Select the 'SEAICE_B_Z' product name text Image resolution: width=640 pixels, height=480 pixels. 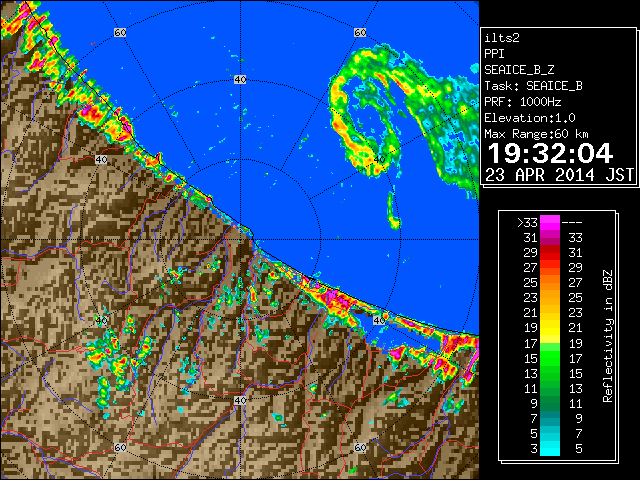pyautogui.click(x=519, y=70)
